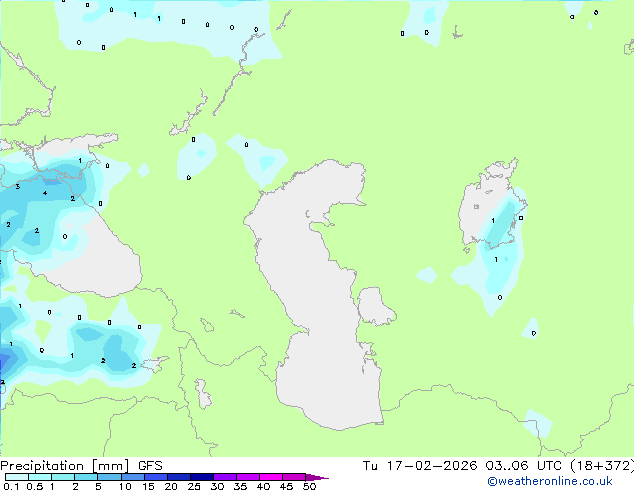Click the 1–2 mm legend color swatch
634x490 pixels.
click(x=63, y=477)
